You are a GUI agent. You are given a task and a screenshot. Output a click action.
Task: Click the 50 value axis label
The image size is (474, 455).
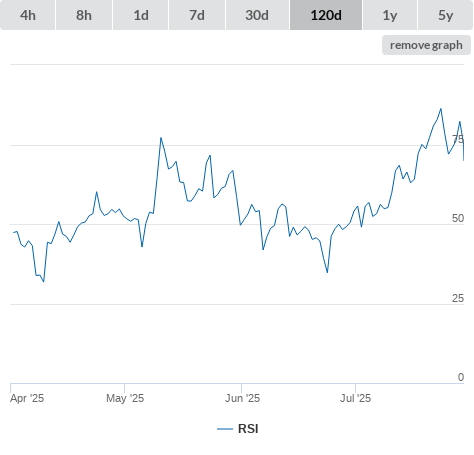[458, 218]
